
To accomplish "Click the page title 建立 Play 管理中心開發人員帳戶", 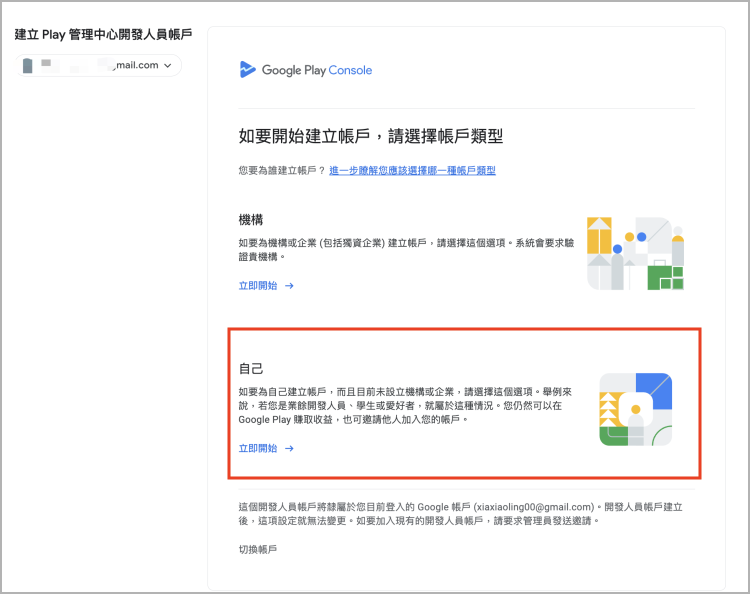I will click(103, 34).
